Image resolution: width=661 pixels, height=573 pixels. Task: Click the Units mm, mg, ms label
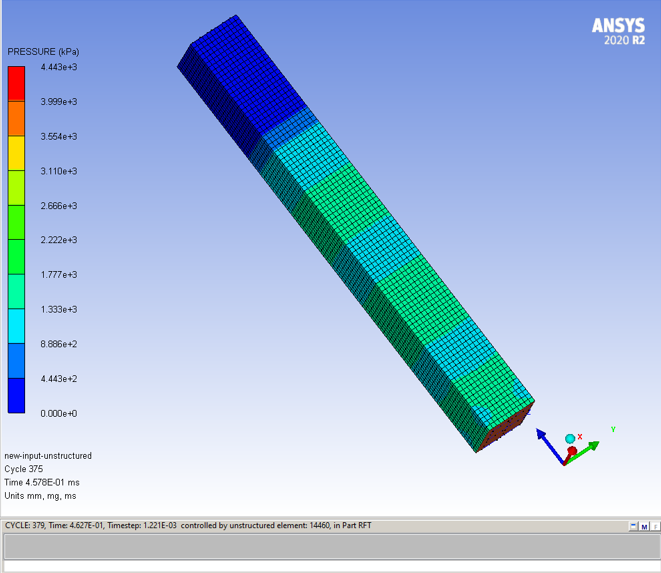[x=40, y=496]
